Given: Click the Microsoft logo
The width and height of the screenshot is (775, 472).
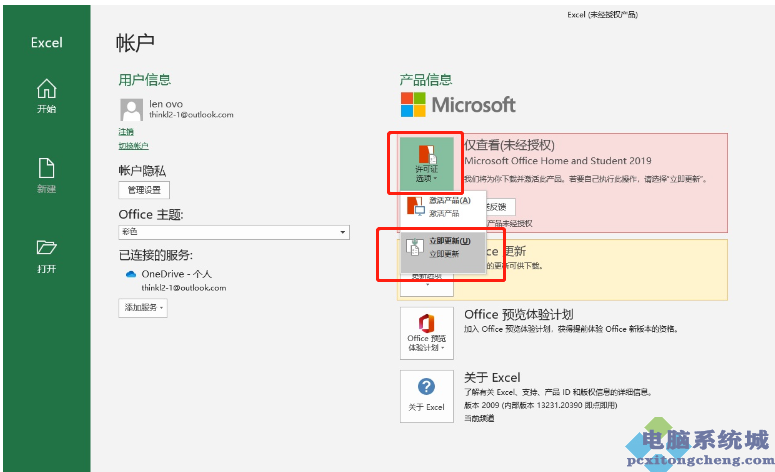Looking at the screenshot, I should [458, 105].
